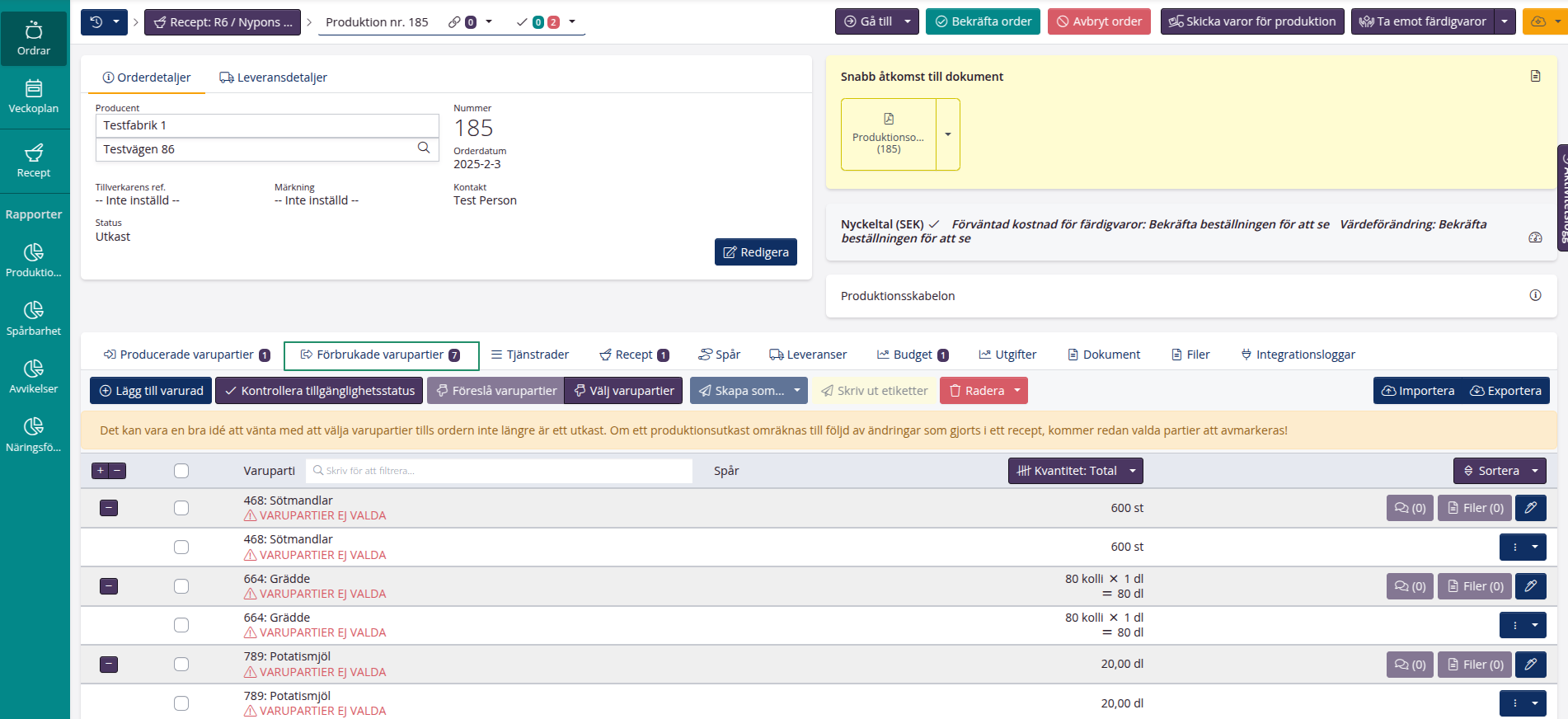Open comments (0) for 664: Grädde row

click(x=1410, y=586)
